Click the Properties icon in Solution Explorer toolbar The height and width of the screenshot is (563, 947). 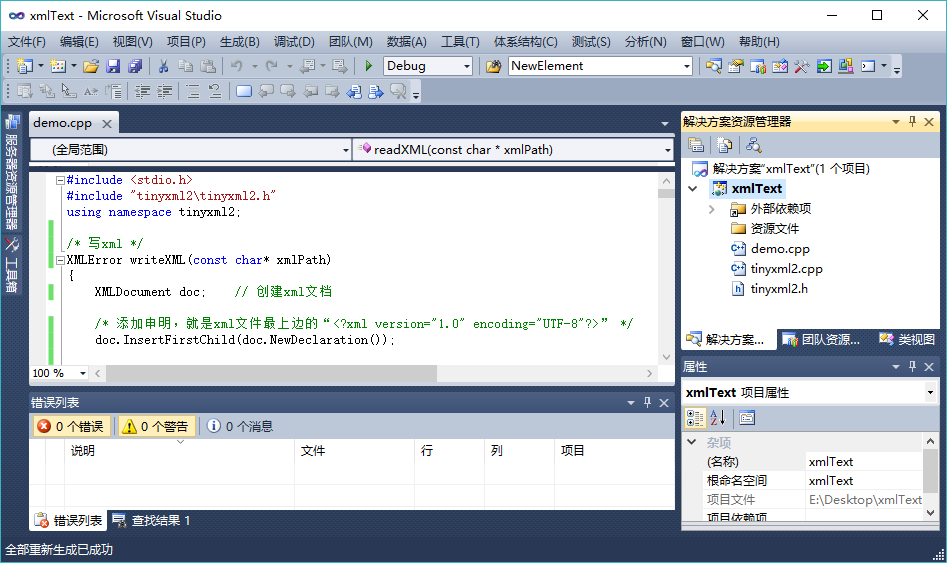click(x=696, y=145)
